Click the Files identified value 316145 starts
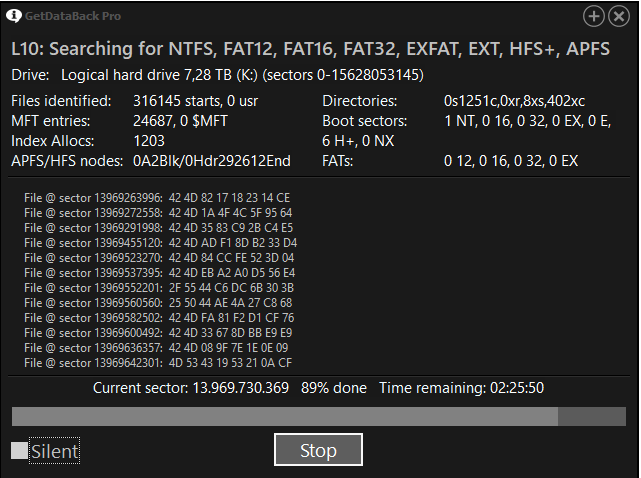 [195, 101]
